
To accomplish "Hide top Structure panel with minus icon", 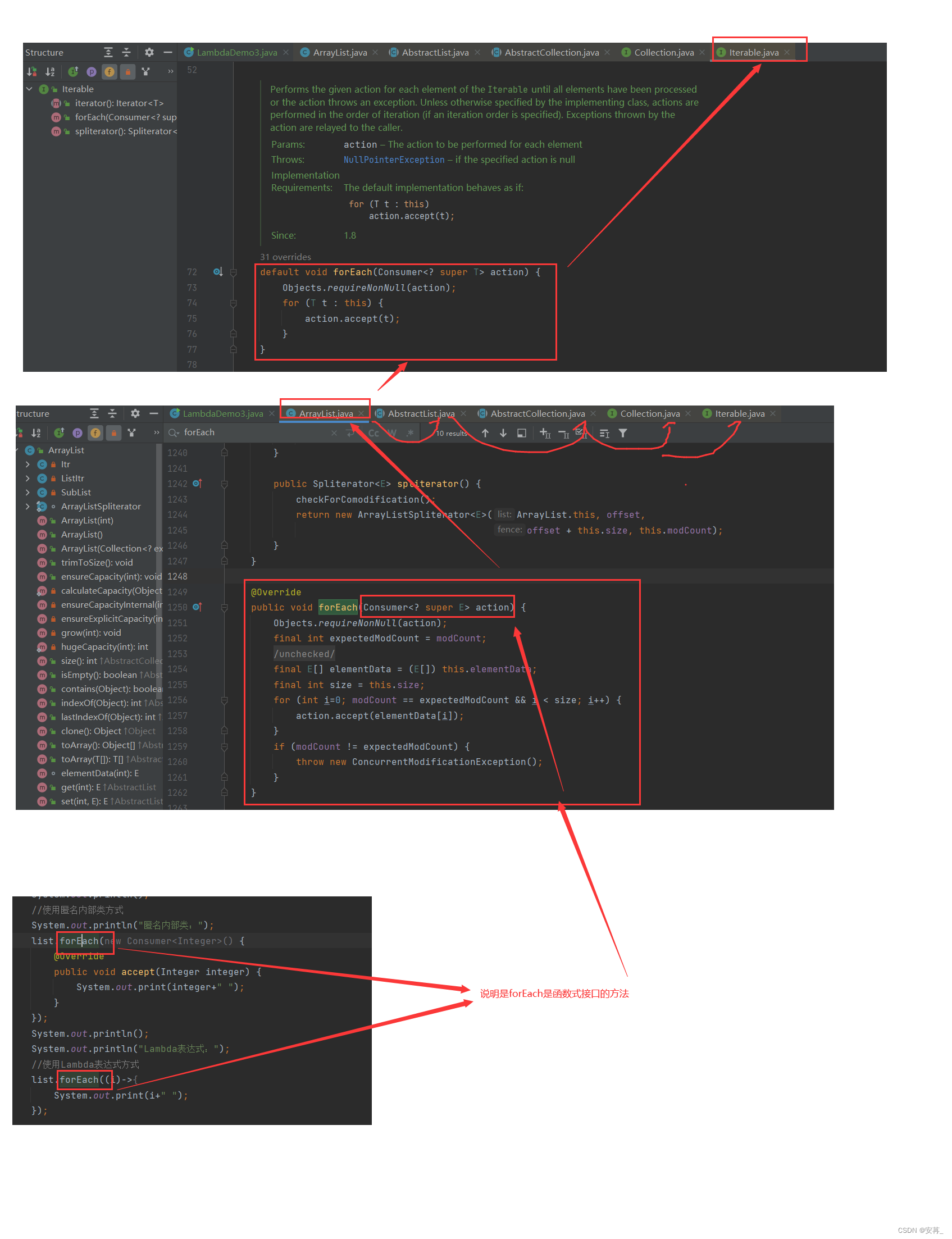I will 168,52.
